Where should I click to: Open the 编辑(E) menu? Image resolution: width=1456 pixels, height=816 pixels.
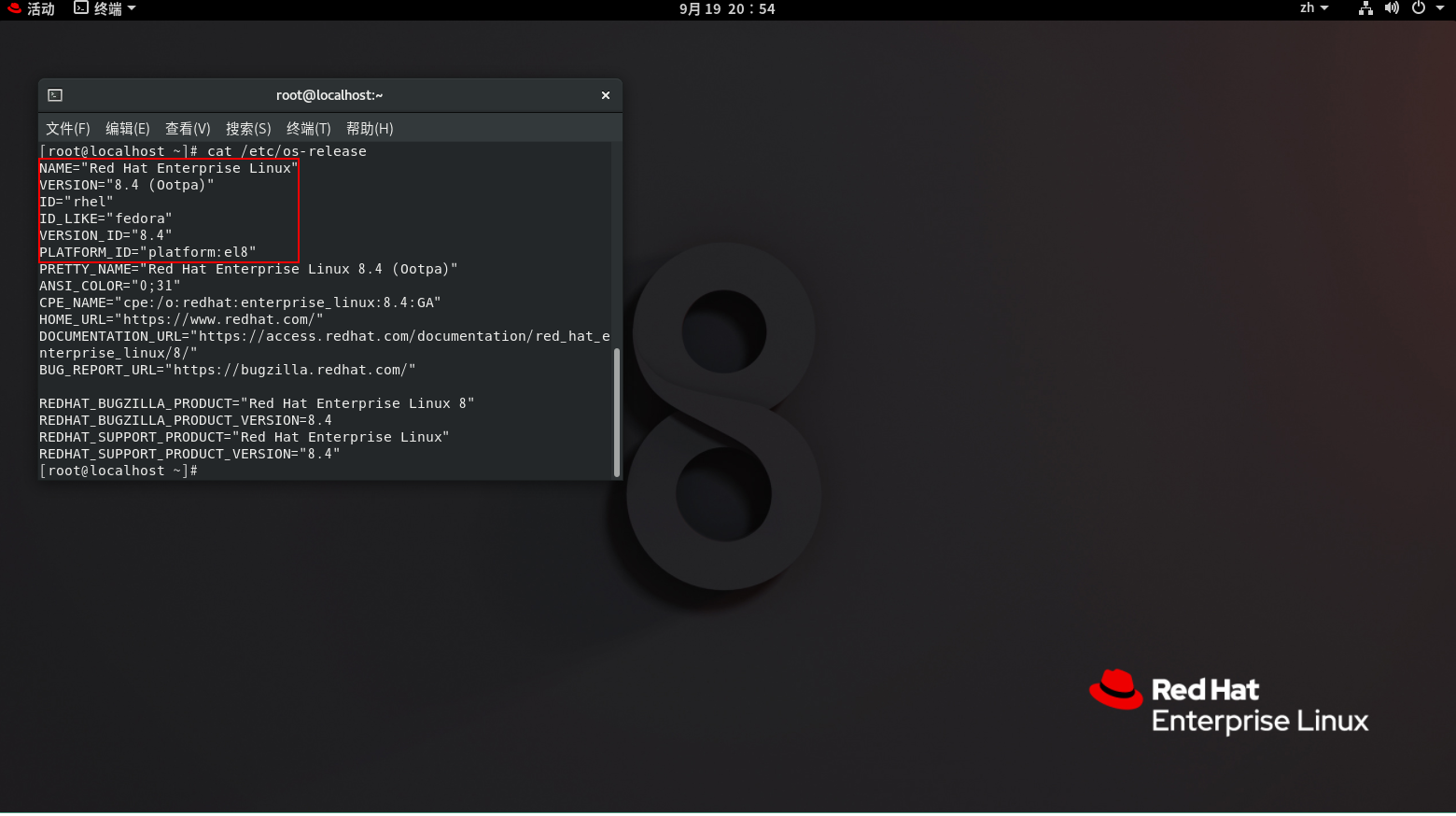coord(128,129)
